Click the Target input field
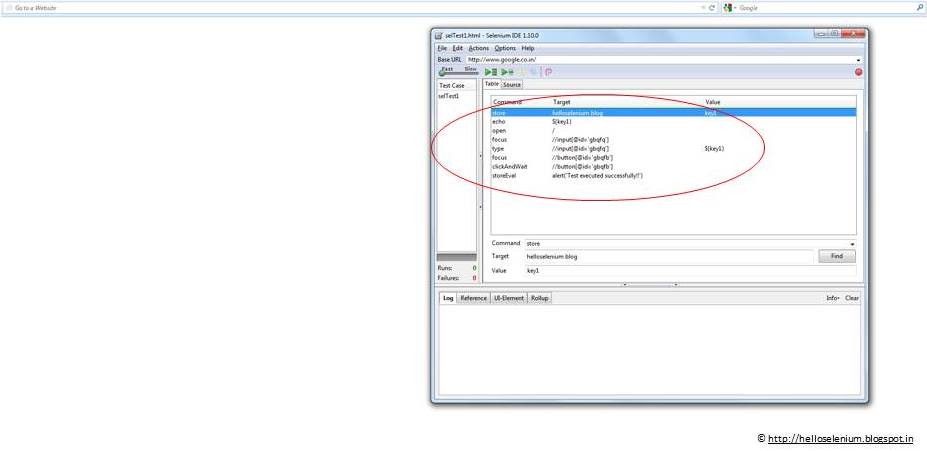 669,257
